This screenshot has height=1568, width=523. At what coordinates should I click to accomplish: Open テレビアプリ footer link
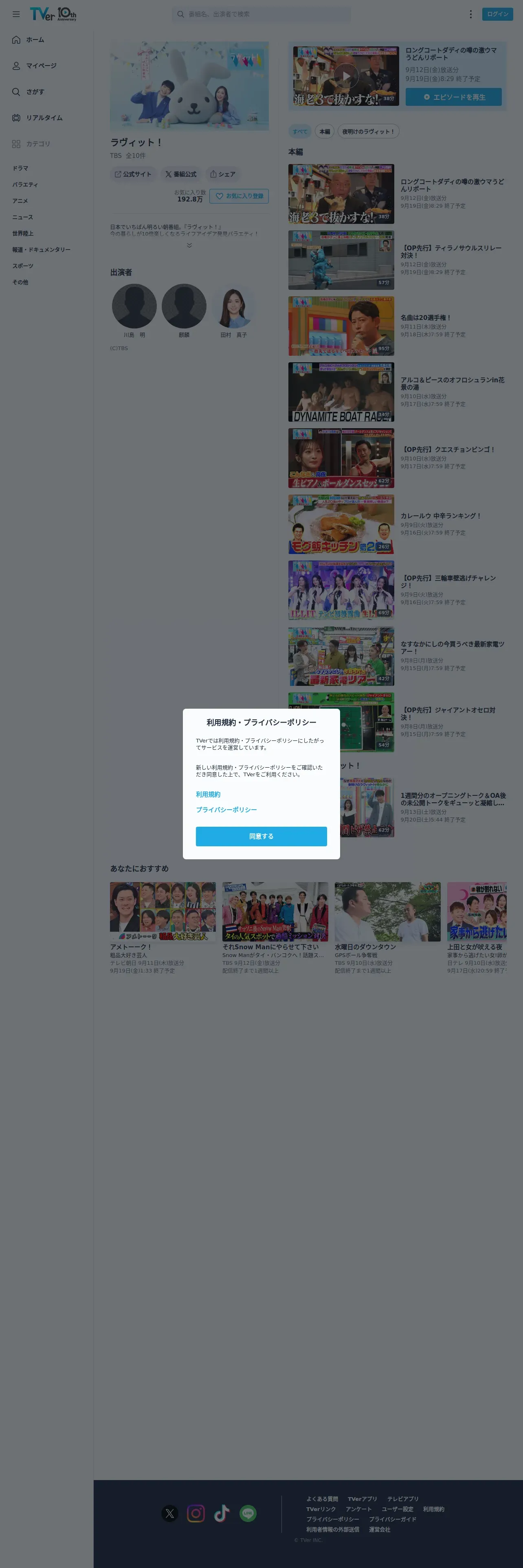tap(402, 1499)
